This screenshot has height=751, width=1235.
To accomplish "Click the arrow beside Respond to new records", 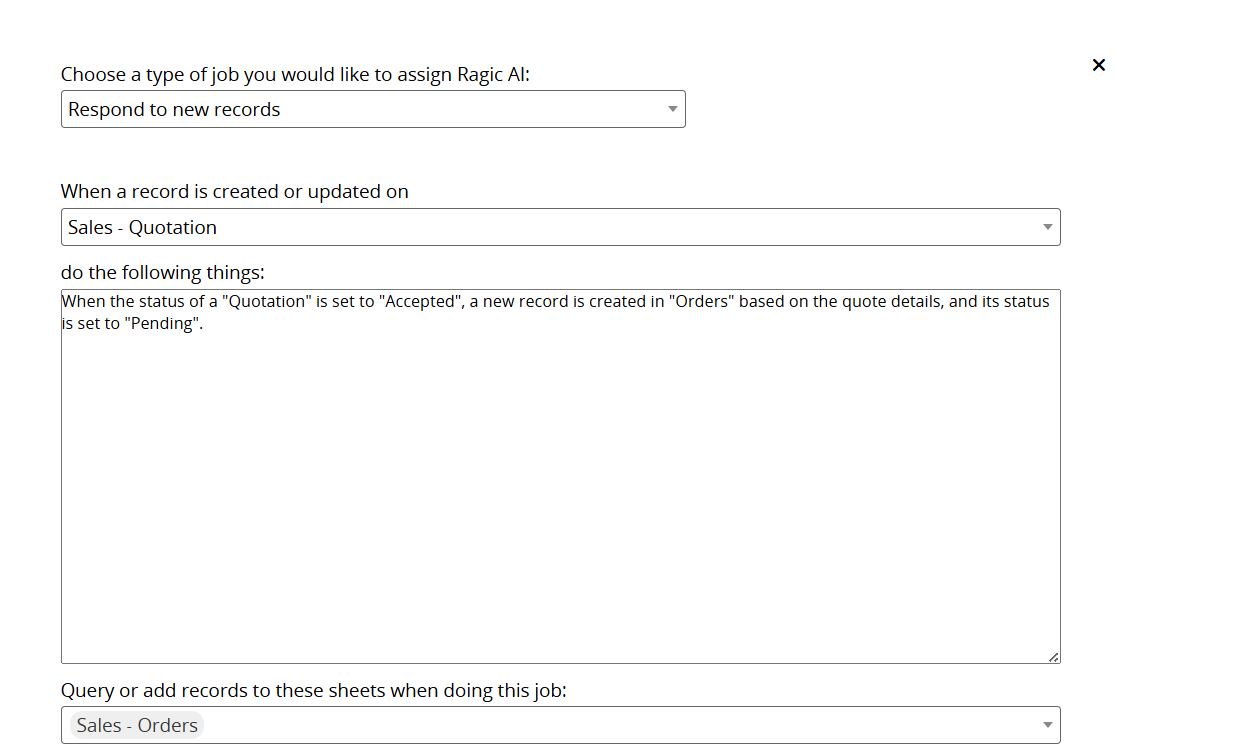I will click(673, 109).
